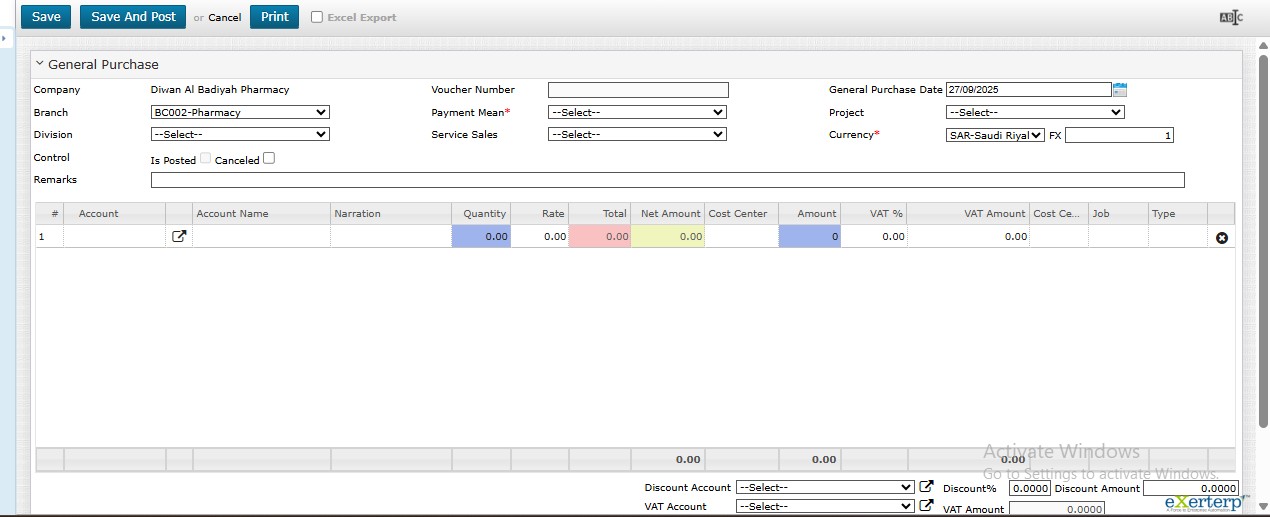Open the Payment Mean dropdown
Image resolution: width=1270 pixels, height=517 pixels.
coord(637,113)
